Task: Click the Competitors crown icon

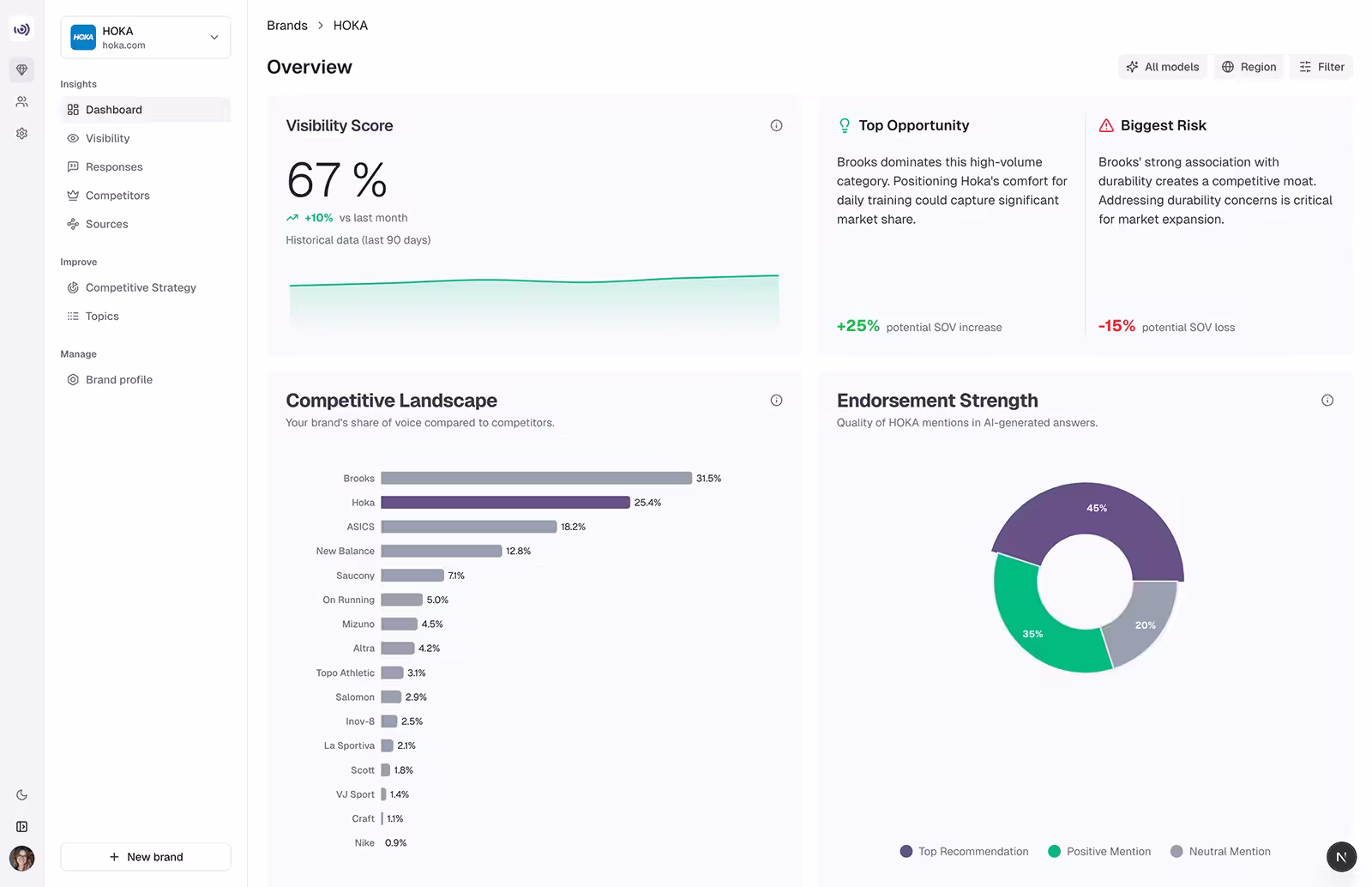Action: tap(73, 196)
